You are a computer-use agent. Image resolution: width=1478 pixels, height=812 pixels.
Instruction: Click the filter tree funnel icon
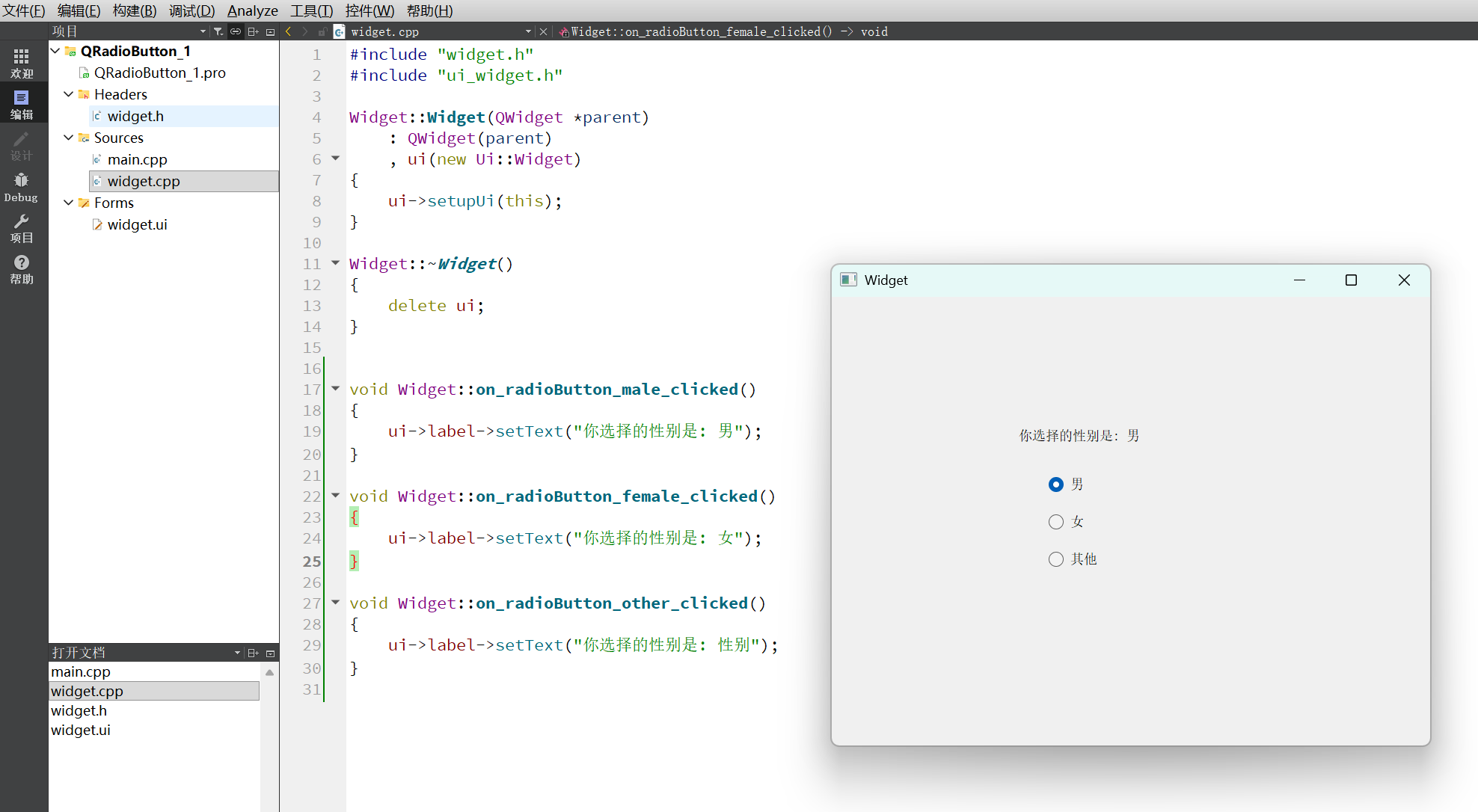pos(218,31)
